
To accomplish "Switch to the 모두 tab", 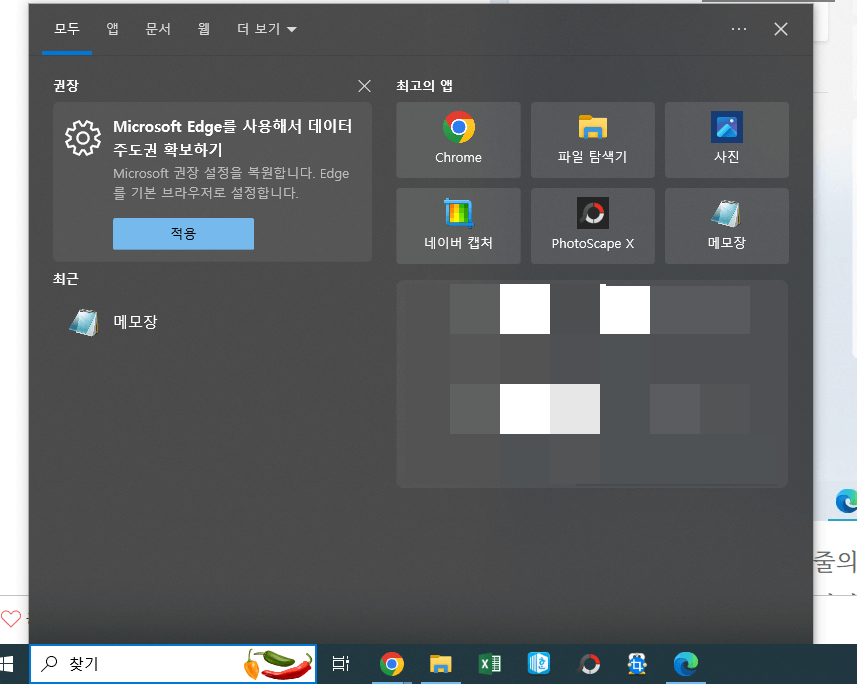I will click(x=67, y=29).
